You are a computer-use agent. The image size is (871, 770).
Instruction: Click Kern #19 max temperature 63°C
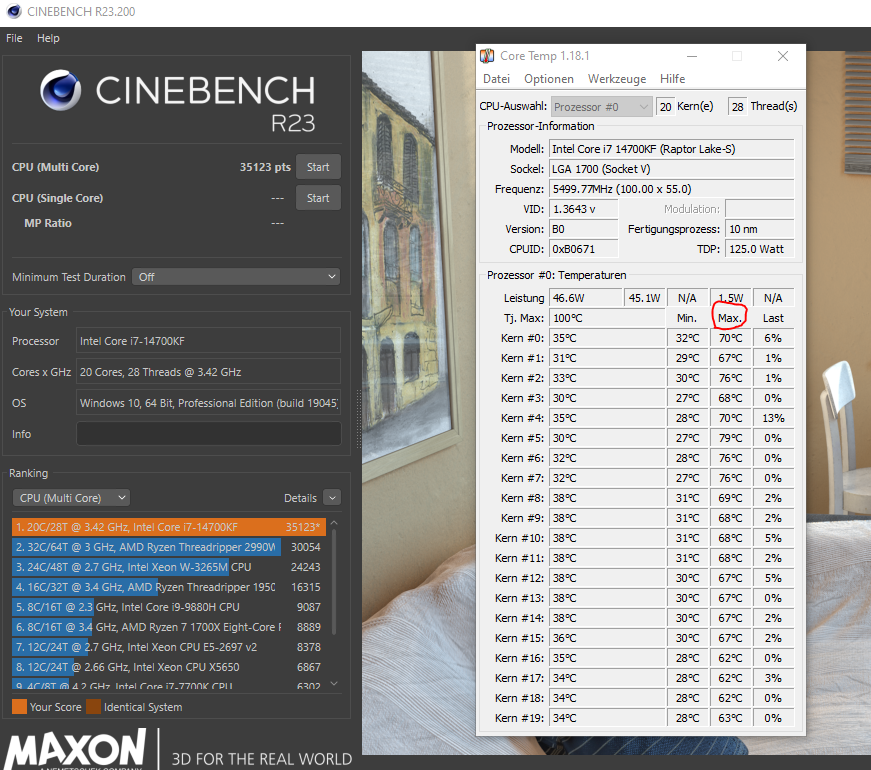(730, 718)
